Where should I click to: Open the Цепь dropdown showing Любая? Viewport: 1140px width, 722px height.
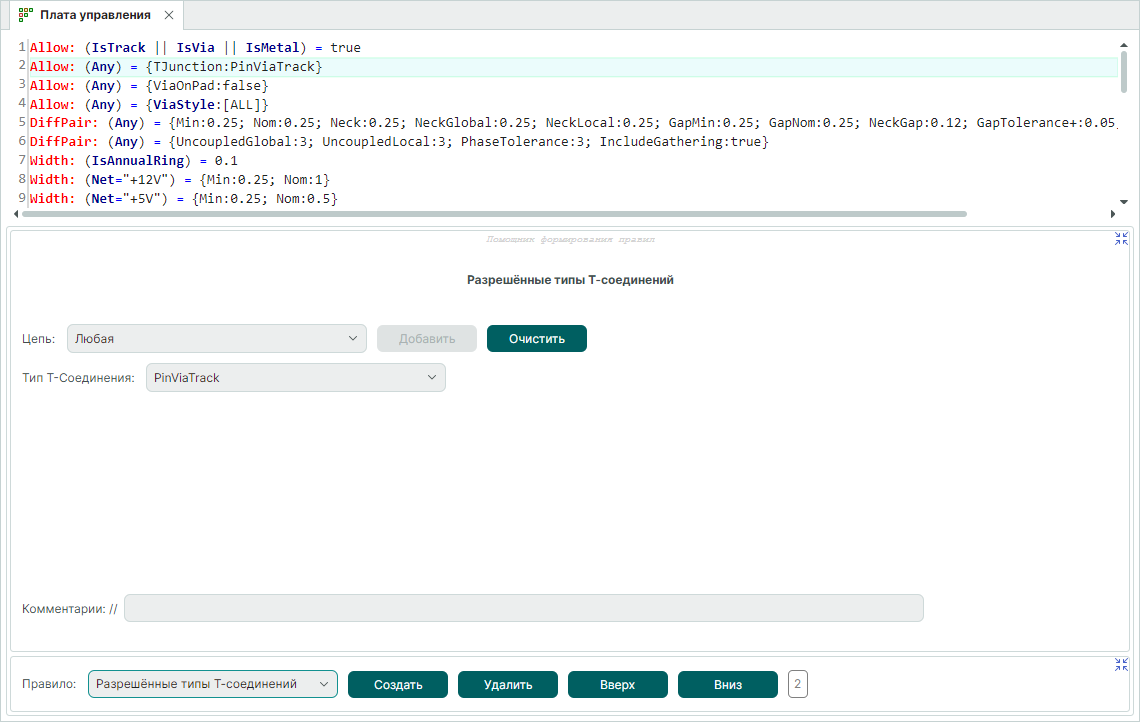217,338
